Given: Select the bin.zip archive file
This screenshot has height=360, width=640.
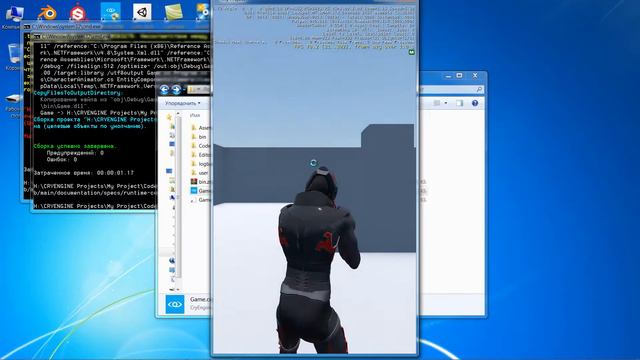Looking at the screenshot, I should (201, 182).
